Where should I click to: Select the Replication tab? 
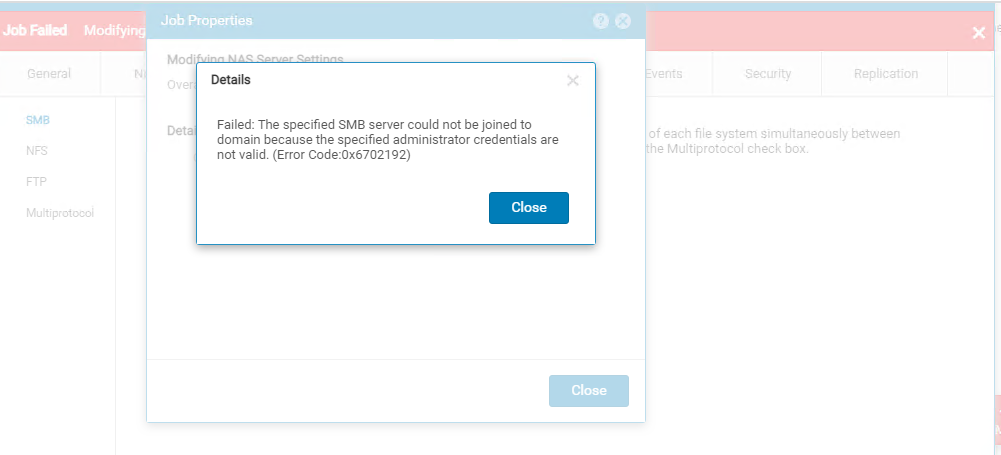(885, 74)
